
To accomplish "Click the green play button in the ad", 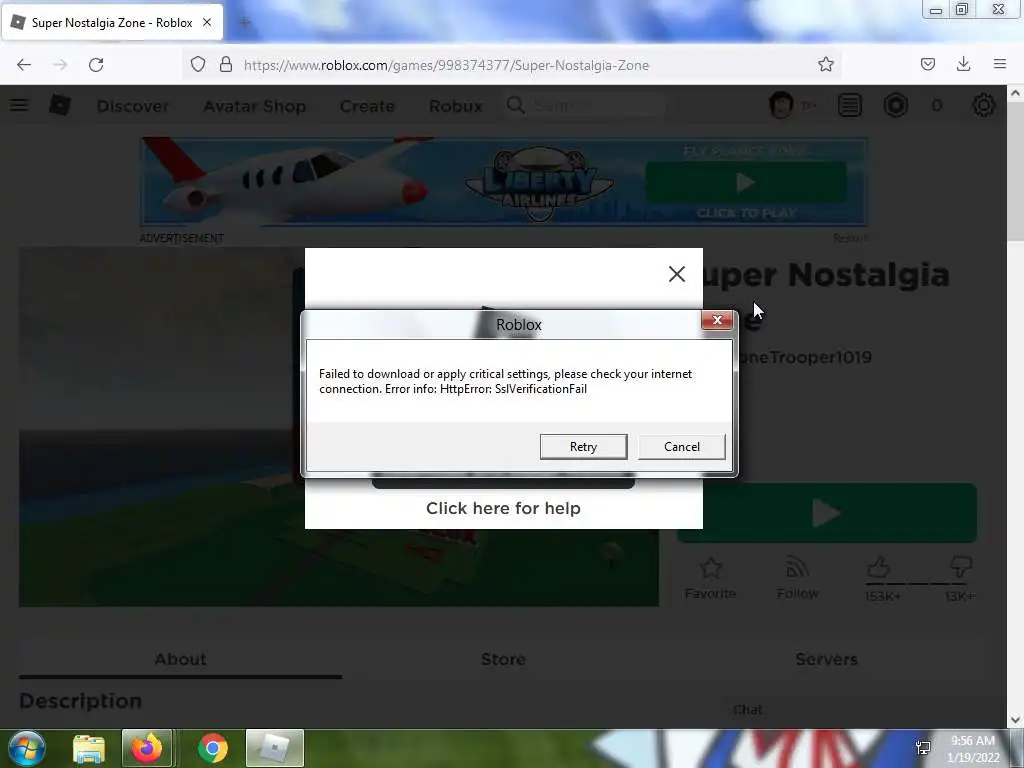I will pyautogui.click(x=746, y=182).
